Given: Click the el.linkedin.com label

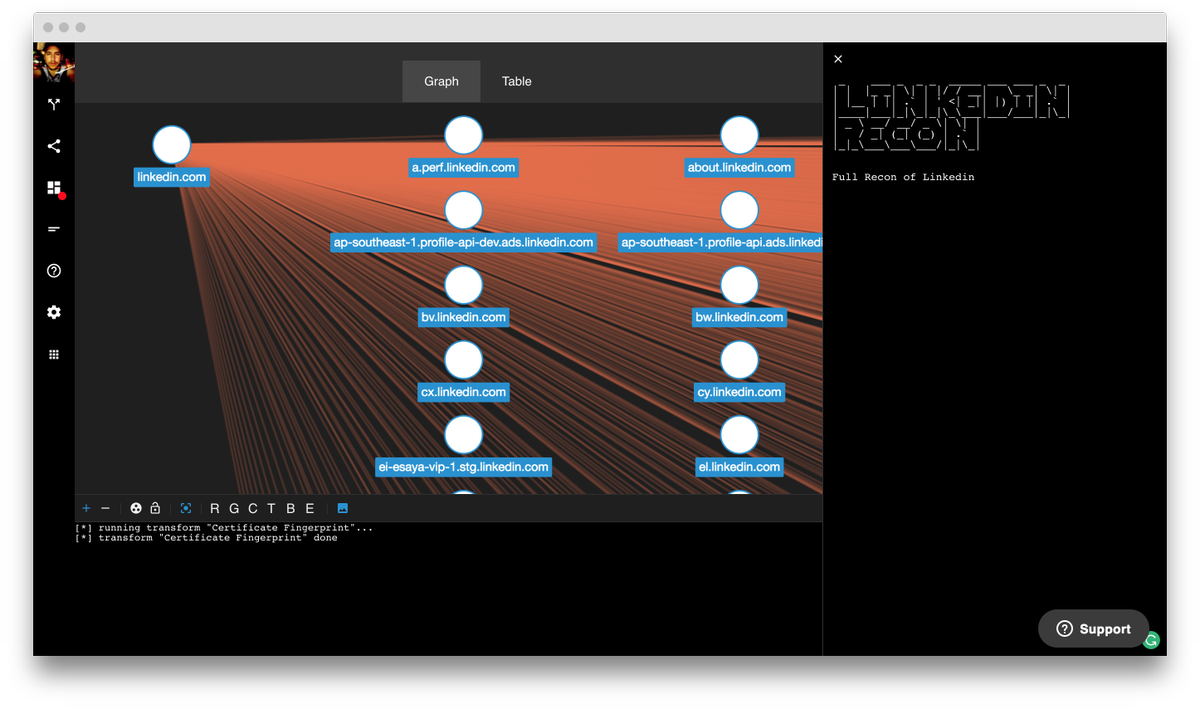Looking at the screenshot, I should point(740,467).
